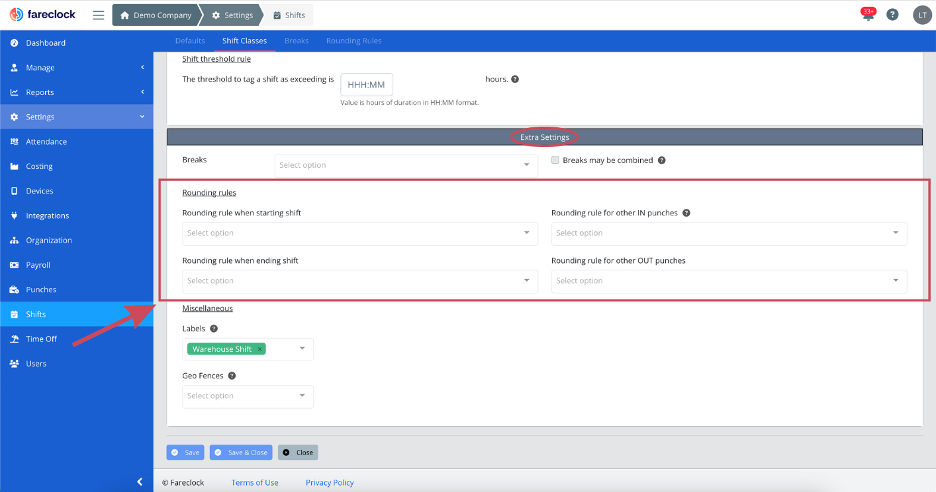This screenshot has width=936, height=492.
Task: Click help icon next to Labels
Action: 214,328
